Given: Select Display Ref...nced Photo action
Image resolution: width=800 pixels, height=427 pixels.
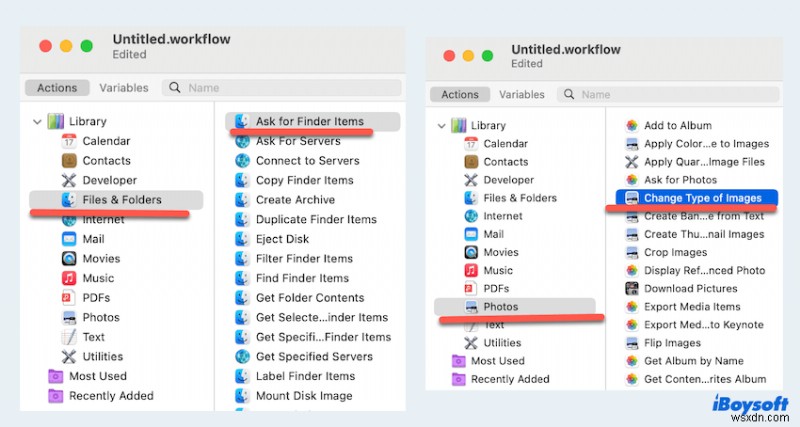Looking at the screenshot, I should click(x=705, y=270).
